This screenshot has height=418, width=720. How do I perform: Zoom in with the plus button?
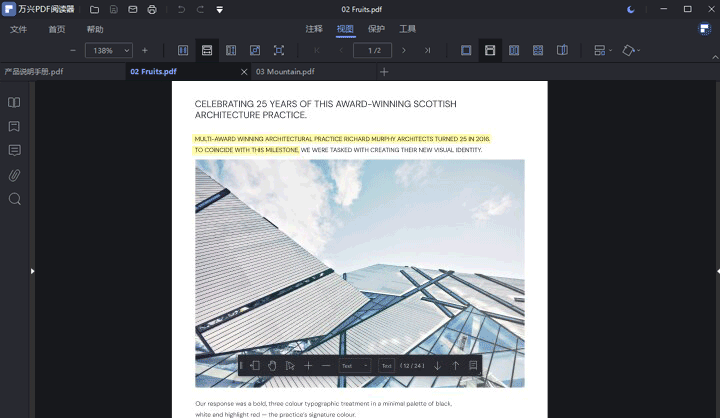pyautogui.click(x=145, y=51)
